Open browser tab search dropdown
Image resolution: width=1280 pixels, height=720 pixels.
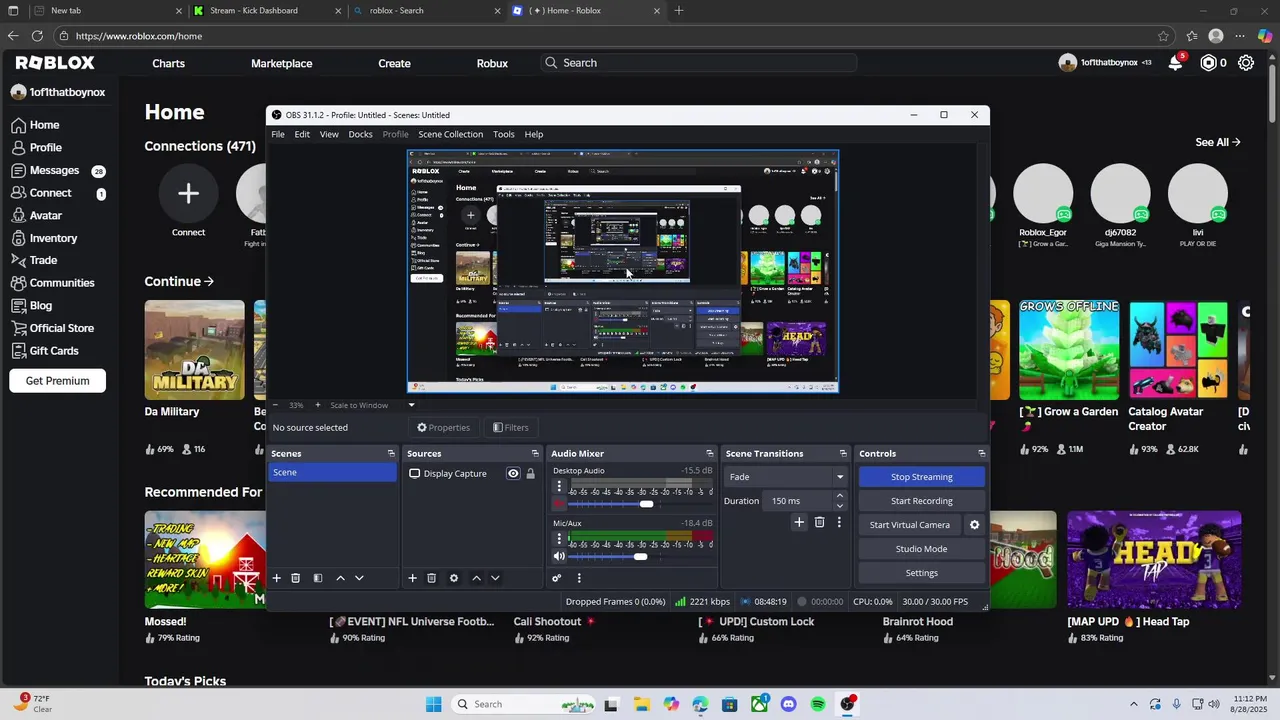coord(13,11)
